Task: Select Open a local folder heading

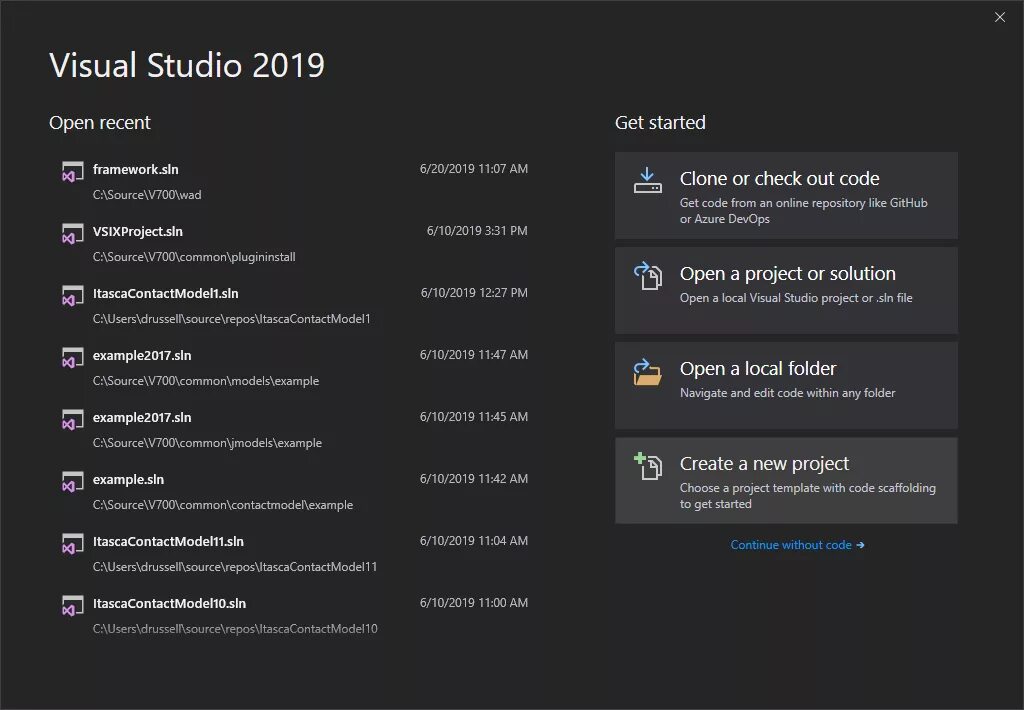Action: 758,368
